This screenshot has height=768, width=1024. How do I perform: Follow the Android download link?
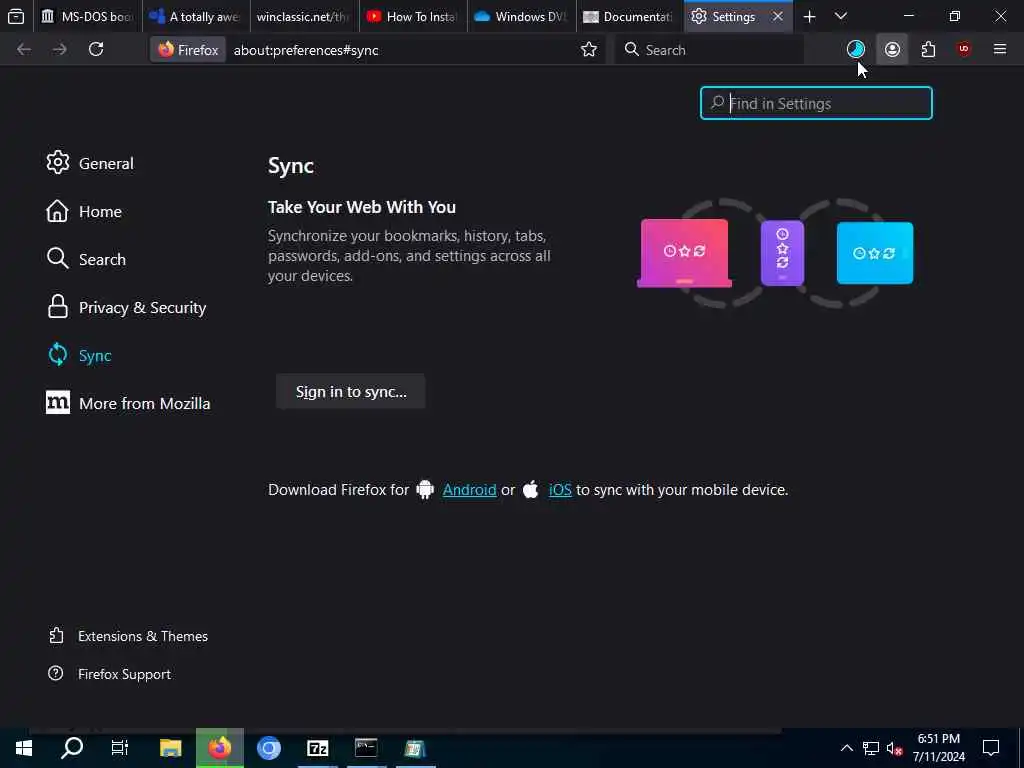(x=470, y=490)
